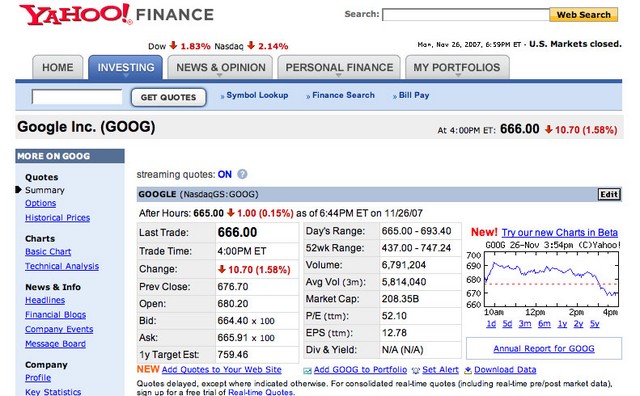640x396 pixels.
Task: Open the Personal Finance tab
Action: click(x=339, y=67)
